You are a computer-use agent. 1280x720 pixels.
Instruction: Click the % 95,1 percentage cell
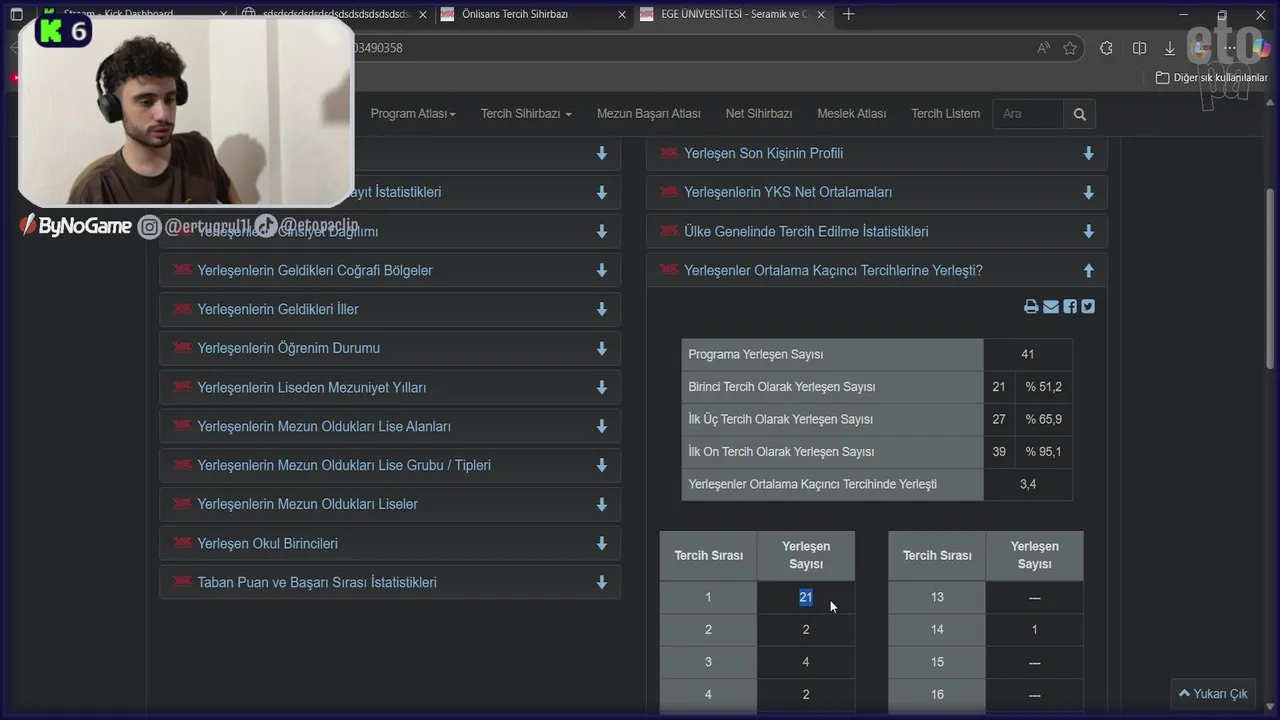[x=1043, y=452]
